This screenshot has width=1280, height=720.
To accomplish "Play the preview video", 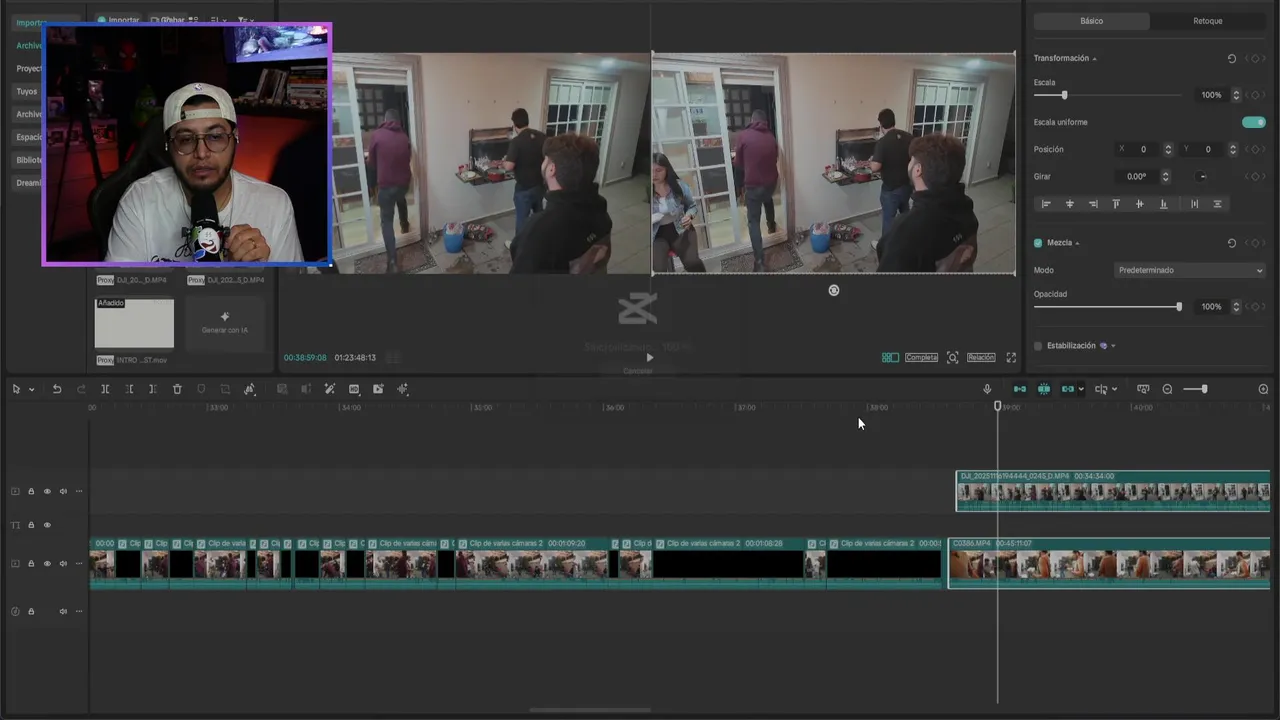I will (x=649, y=357).
